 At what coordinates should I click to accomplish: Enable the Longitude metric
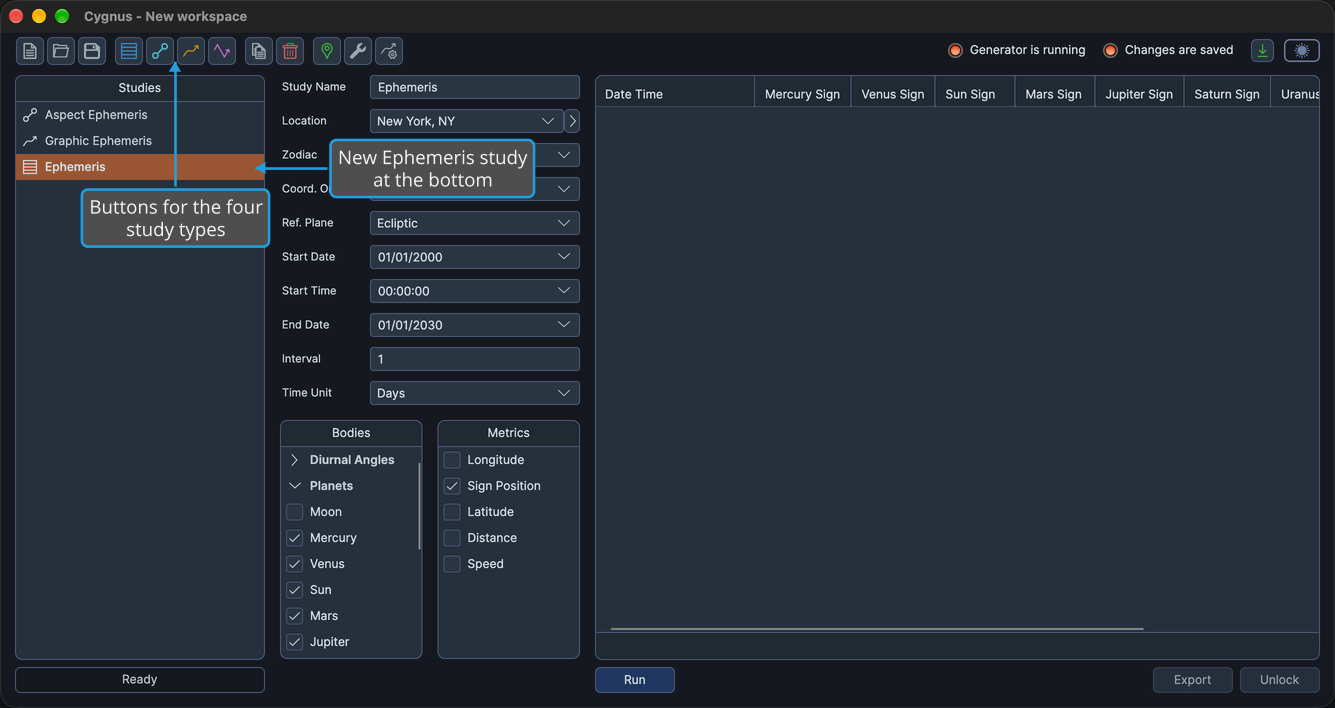(x=452, y=460)
